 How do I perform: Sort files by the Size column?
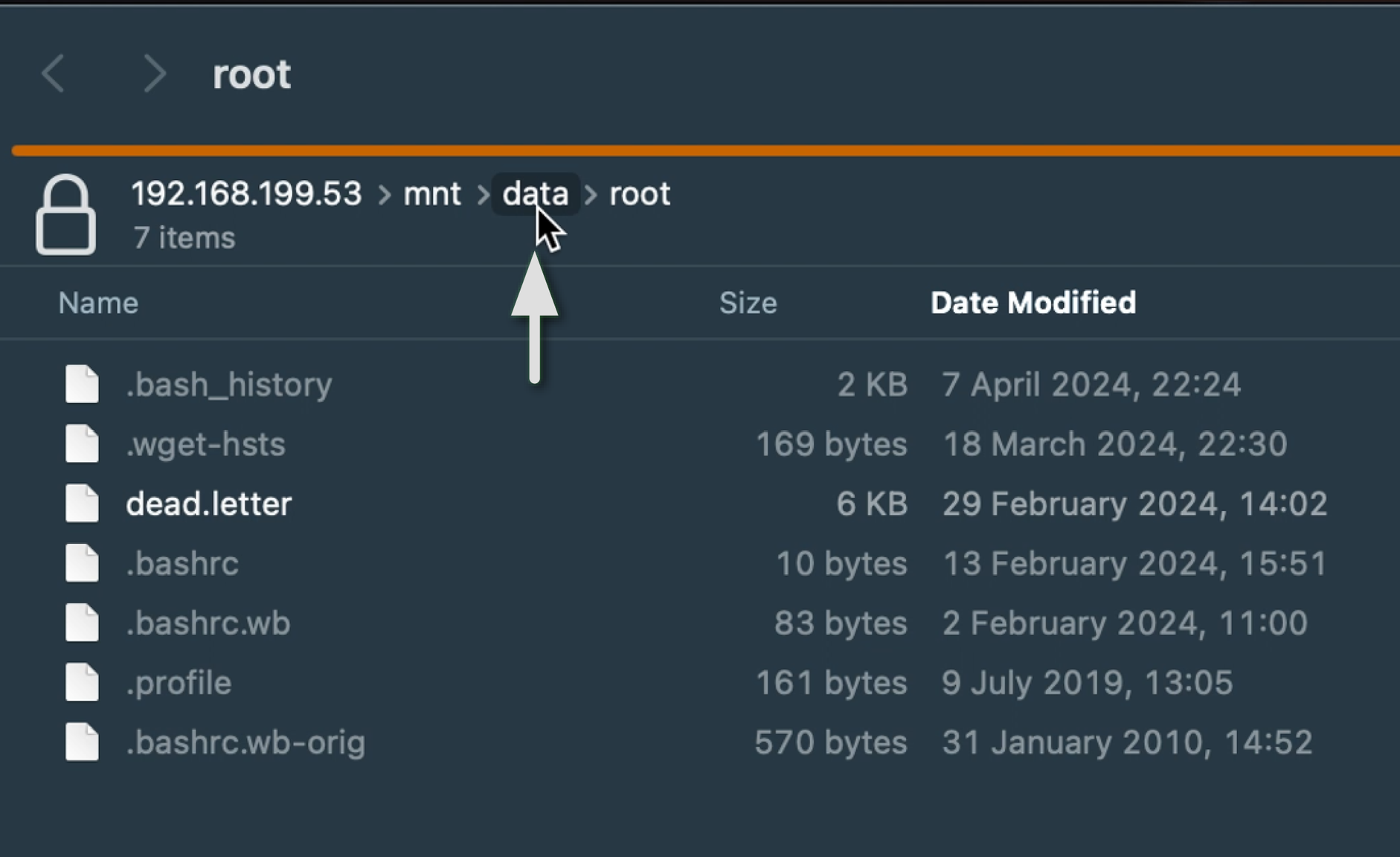pyautogui.click(x=748, y=303)
